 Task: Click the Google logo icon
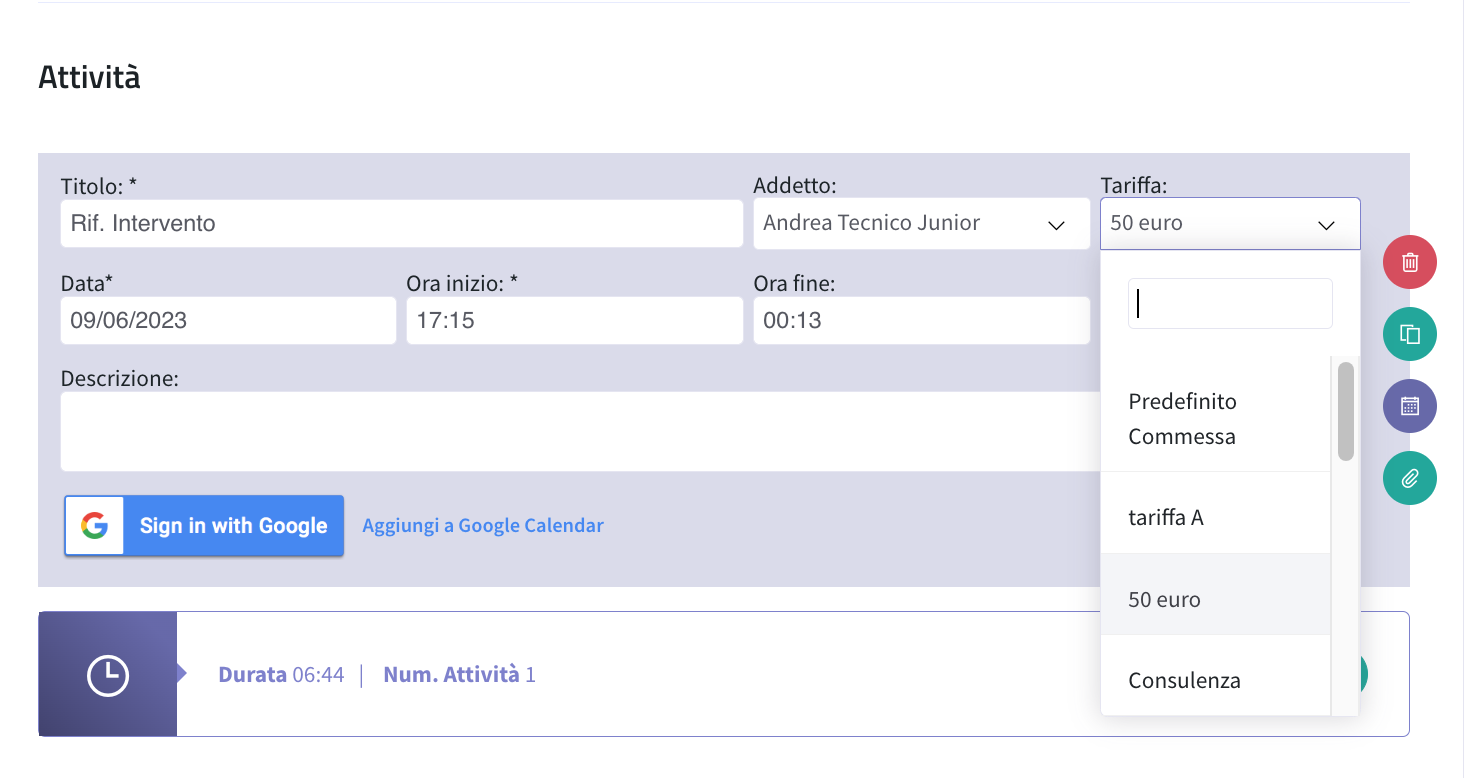95,526
